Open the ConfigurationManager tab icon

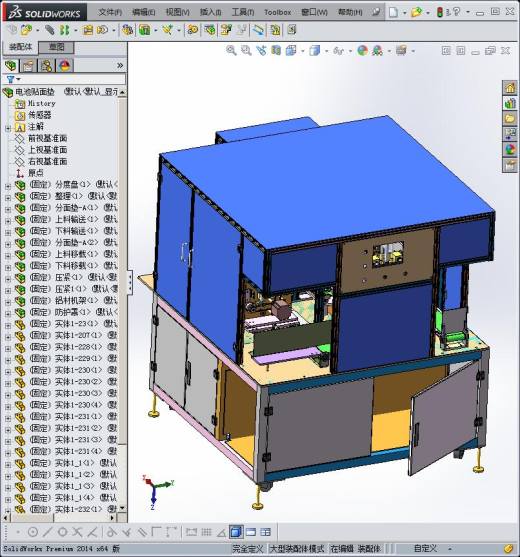47,65
